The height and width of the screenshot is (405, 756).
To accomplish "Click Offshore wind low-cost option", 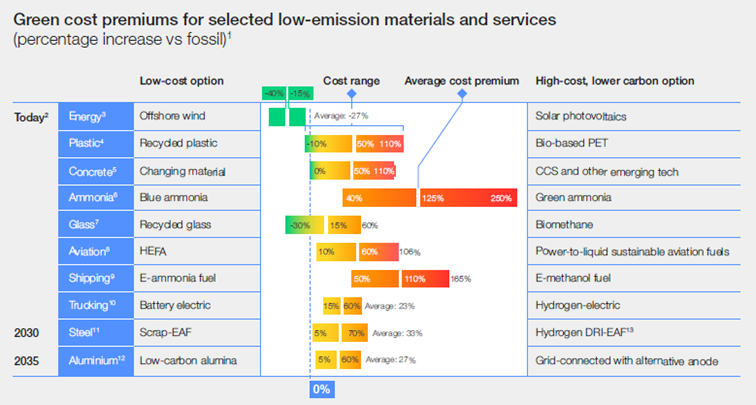I will click(173, 116).
